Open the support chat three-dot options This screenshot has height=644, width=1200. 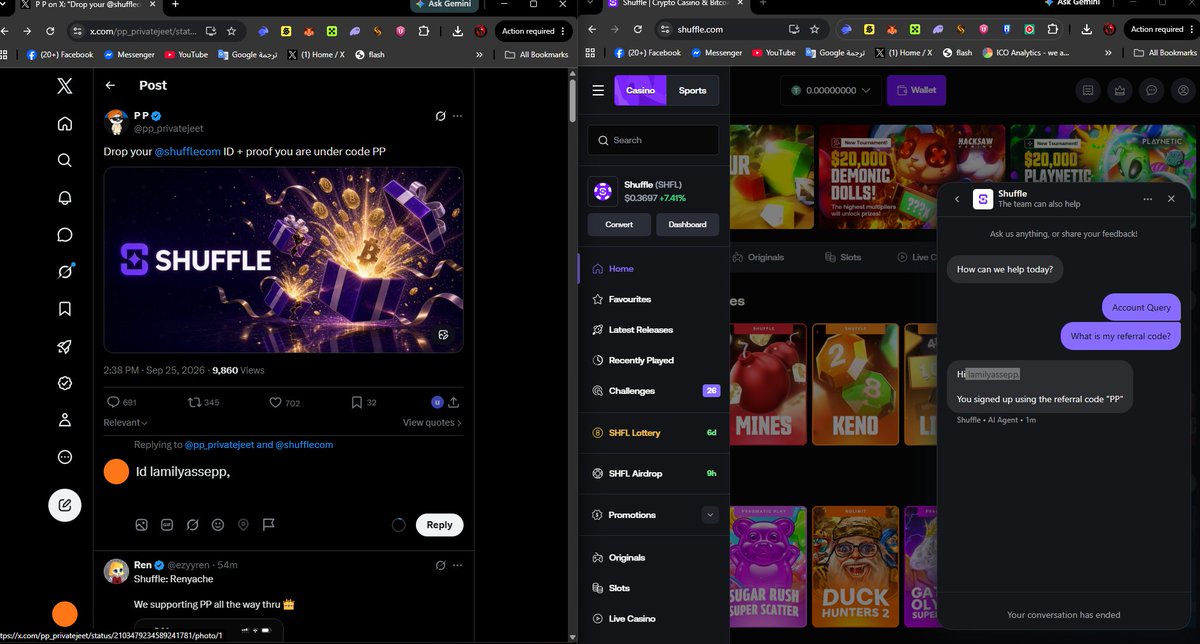point(1148,199)
